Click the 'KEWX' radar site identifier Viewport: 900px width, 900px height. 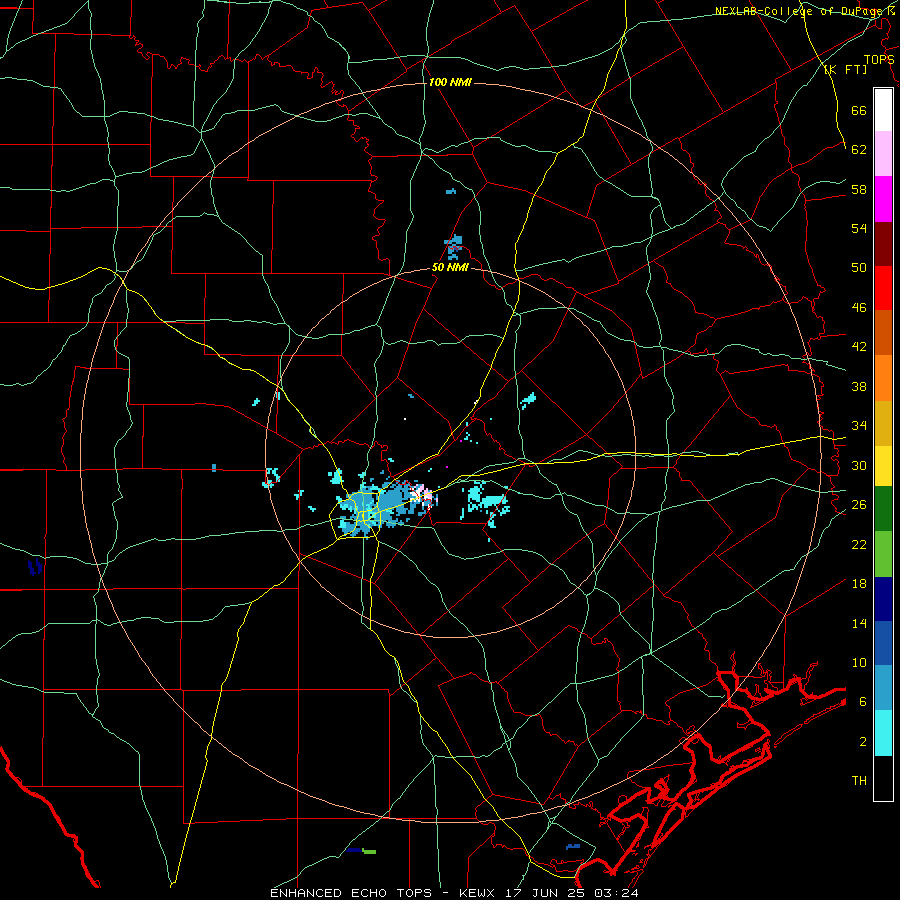coord(479,893)
